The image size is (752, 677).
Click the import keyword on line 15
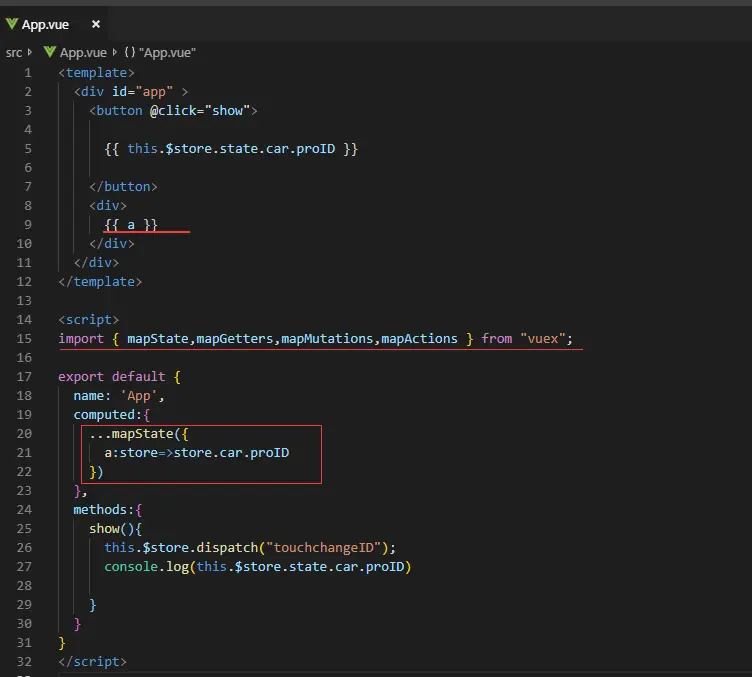[81, 338]
